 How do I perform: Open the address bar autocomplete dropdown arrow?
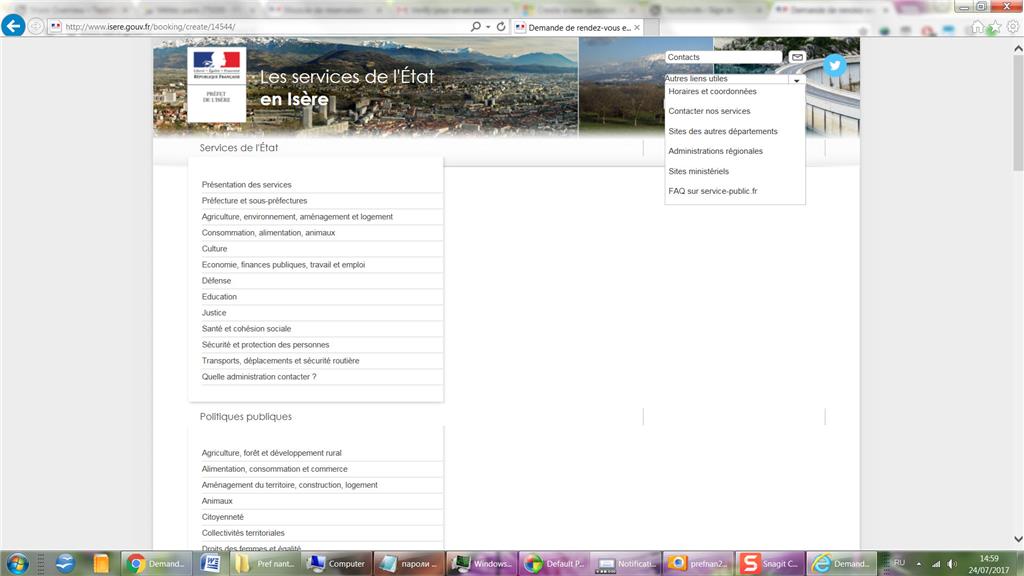click(x=488, y=27)
